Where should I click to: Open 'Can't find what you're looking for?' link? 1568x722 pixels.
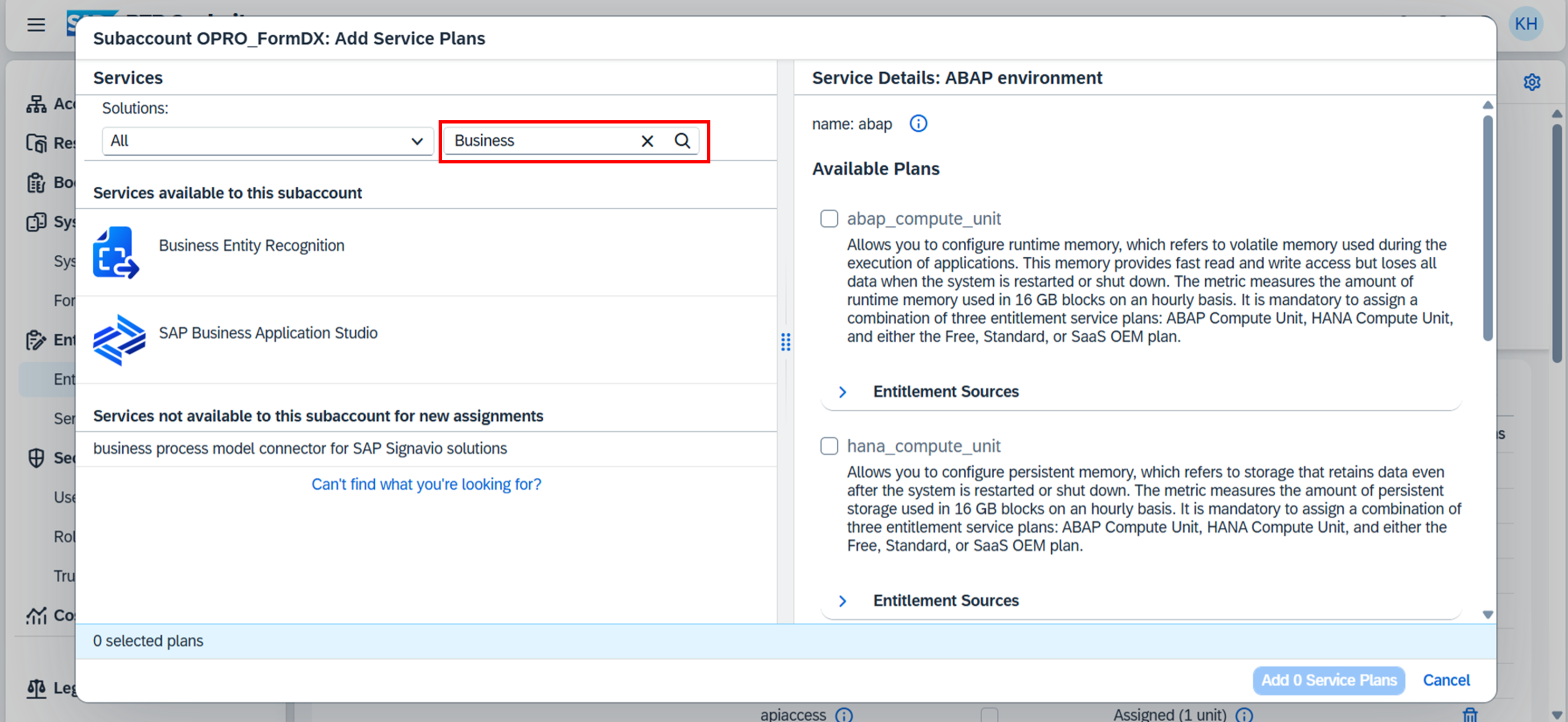[426, 484]
